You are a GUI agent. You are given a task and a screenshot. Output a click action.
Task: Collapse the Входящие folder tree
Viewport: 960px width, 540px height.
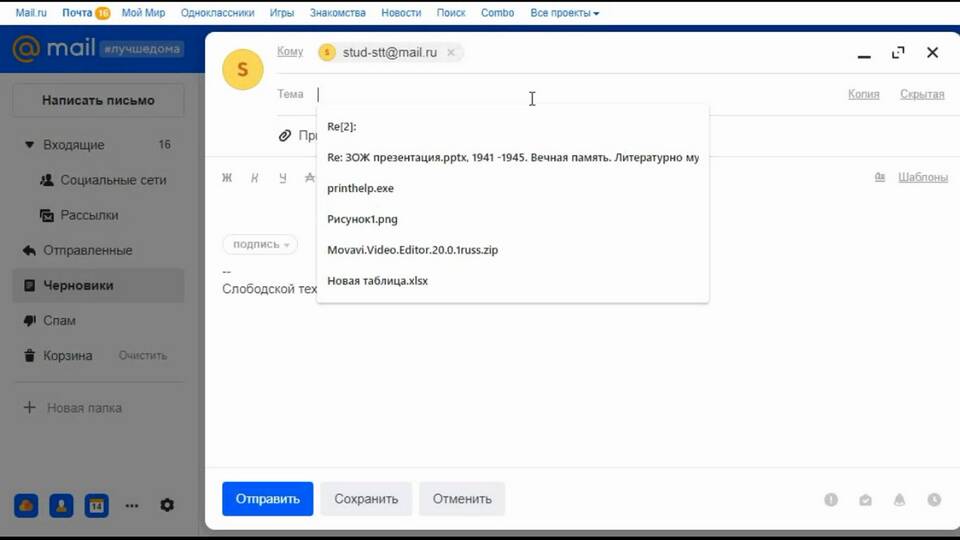tap(29, 145)
